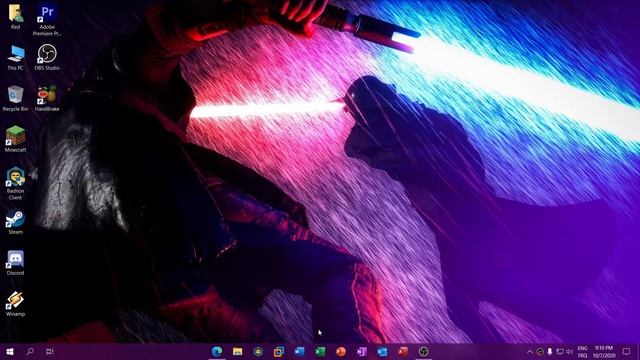Launch Adobe Premiere Pro desktop shortcut
Screen dimensions: 640x360
point(47,20)
